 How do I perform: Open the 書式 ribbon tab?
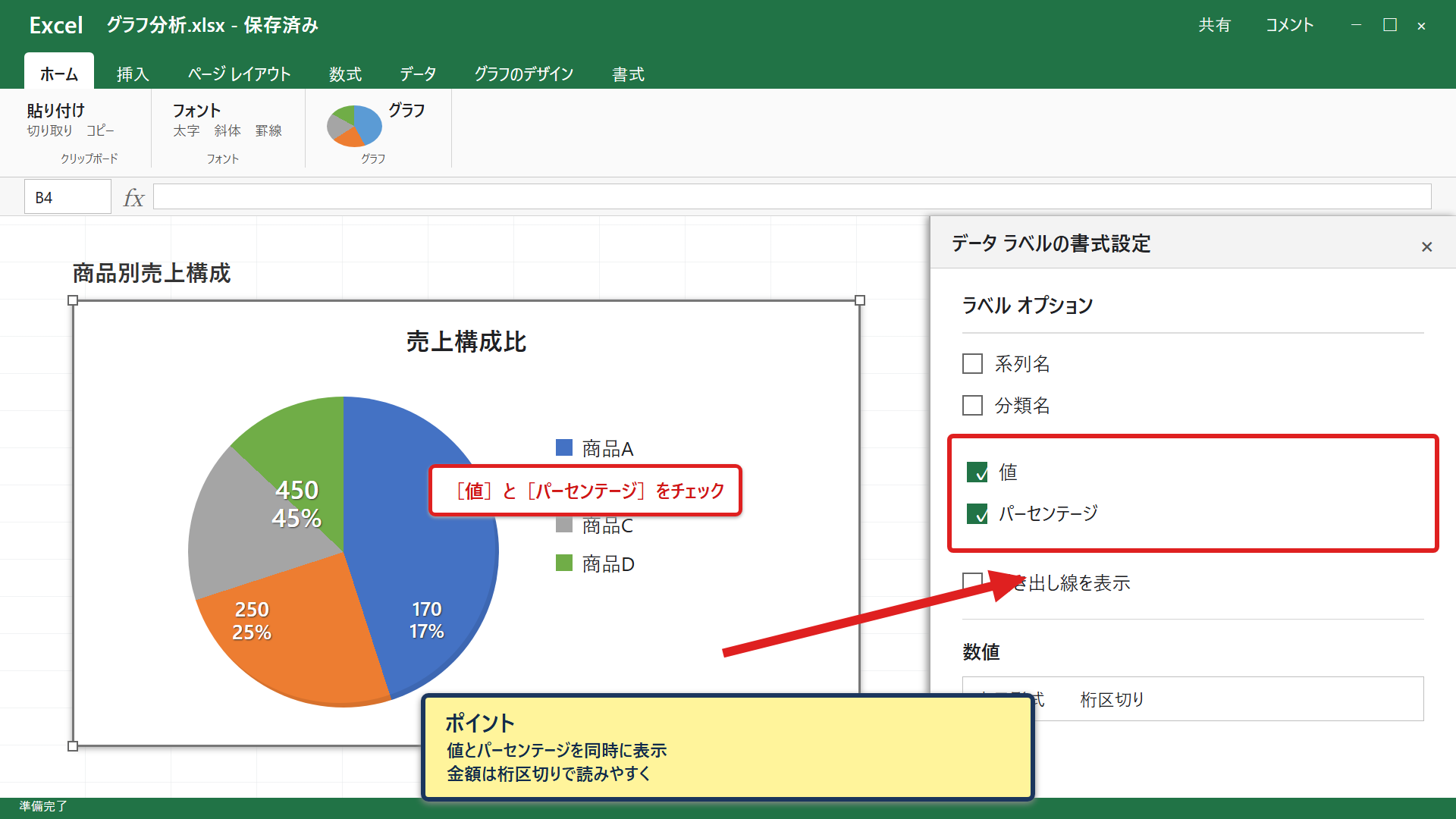click(x=628, y=74)
